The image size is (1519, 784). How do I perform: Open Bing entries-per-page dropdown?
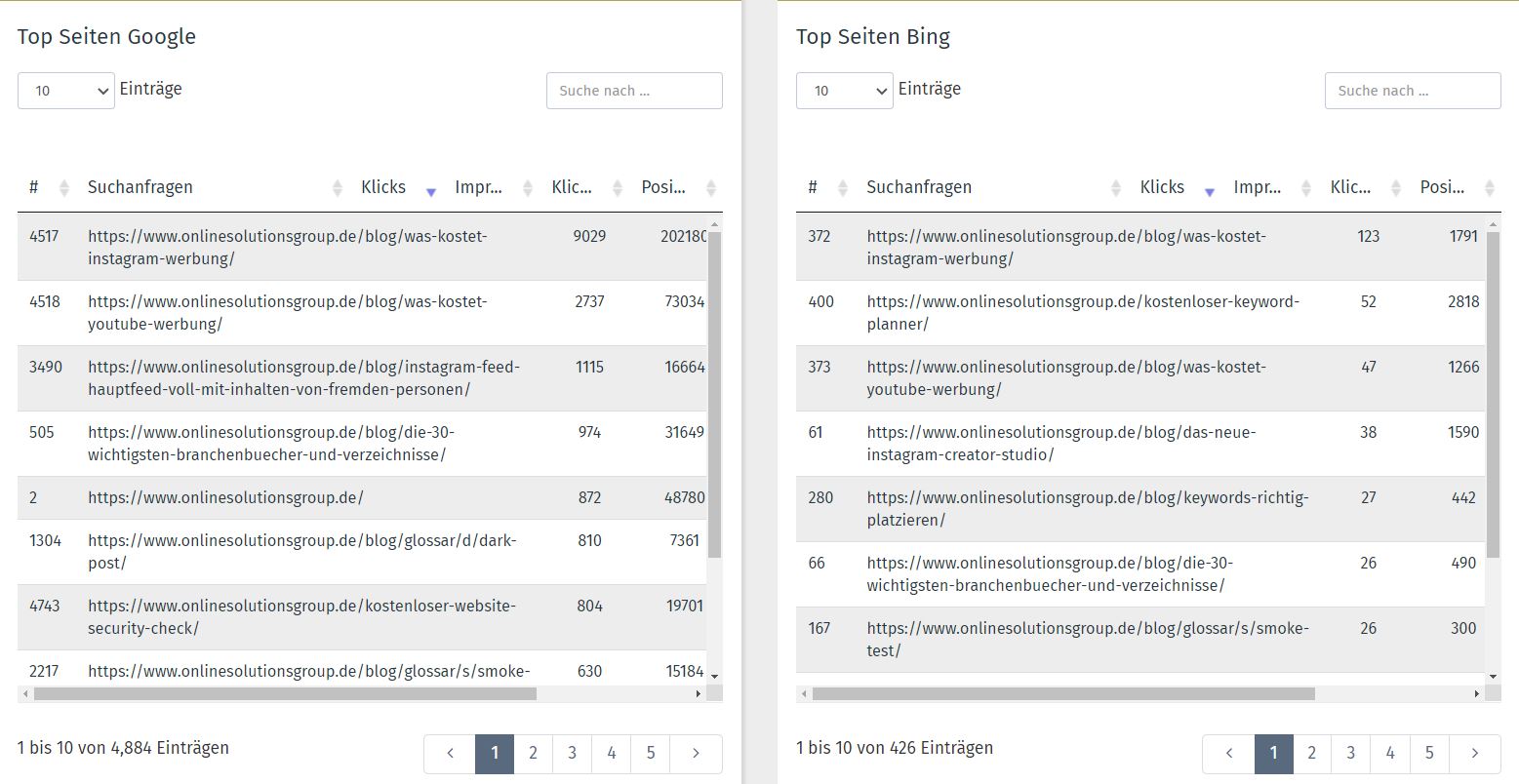point(845,91)
